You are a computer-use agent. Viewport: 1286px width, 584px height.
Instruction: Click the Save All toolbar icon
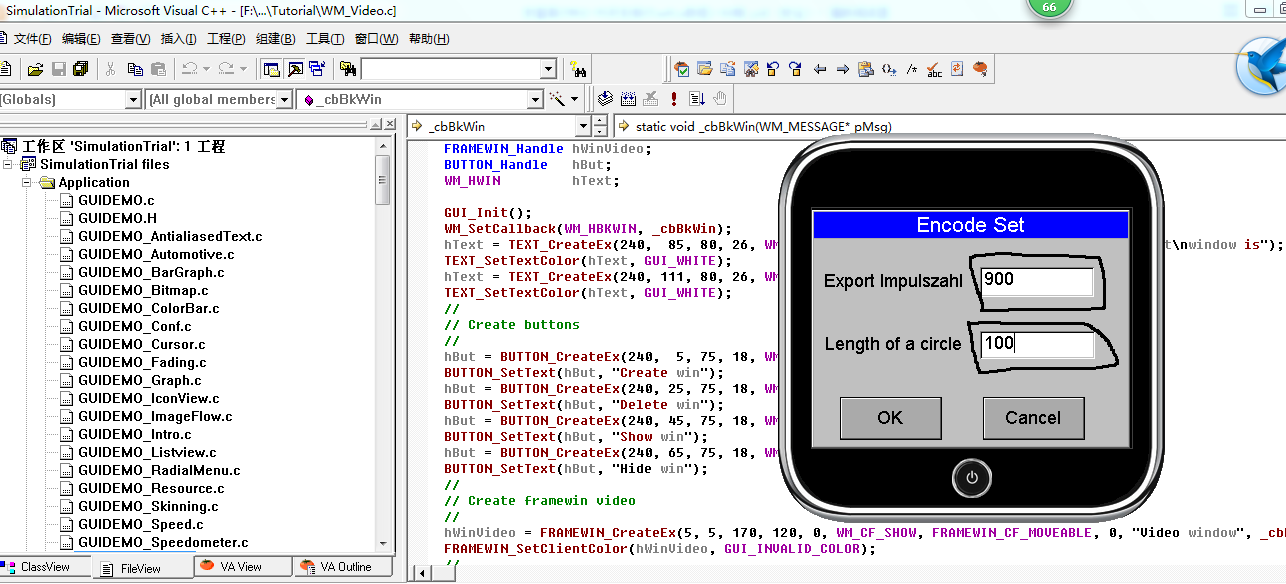click(80, 69)
